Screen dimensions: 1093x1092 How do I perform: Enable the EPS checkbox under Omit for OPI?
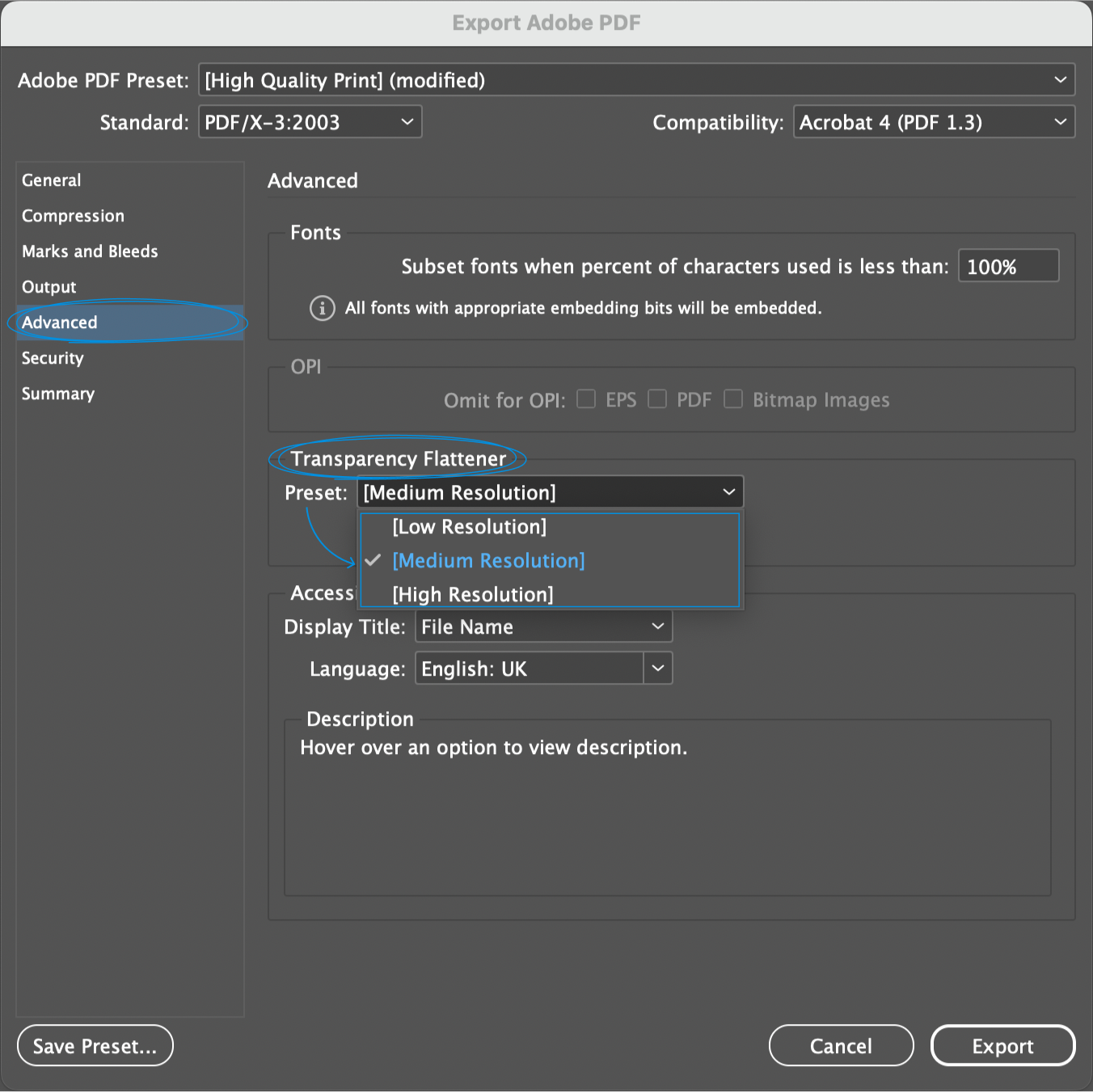point(585,398)
